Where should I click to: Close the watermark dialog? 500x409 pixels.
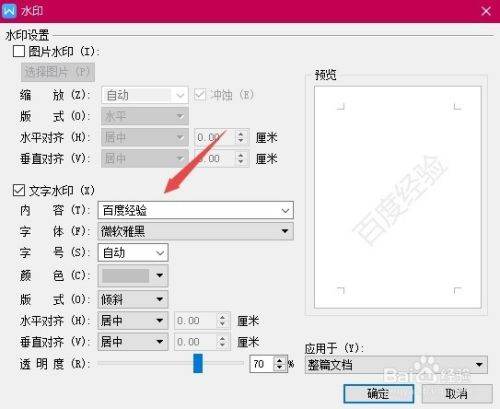tap(486, 11)
